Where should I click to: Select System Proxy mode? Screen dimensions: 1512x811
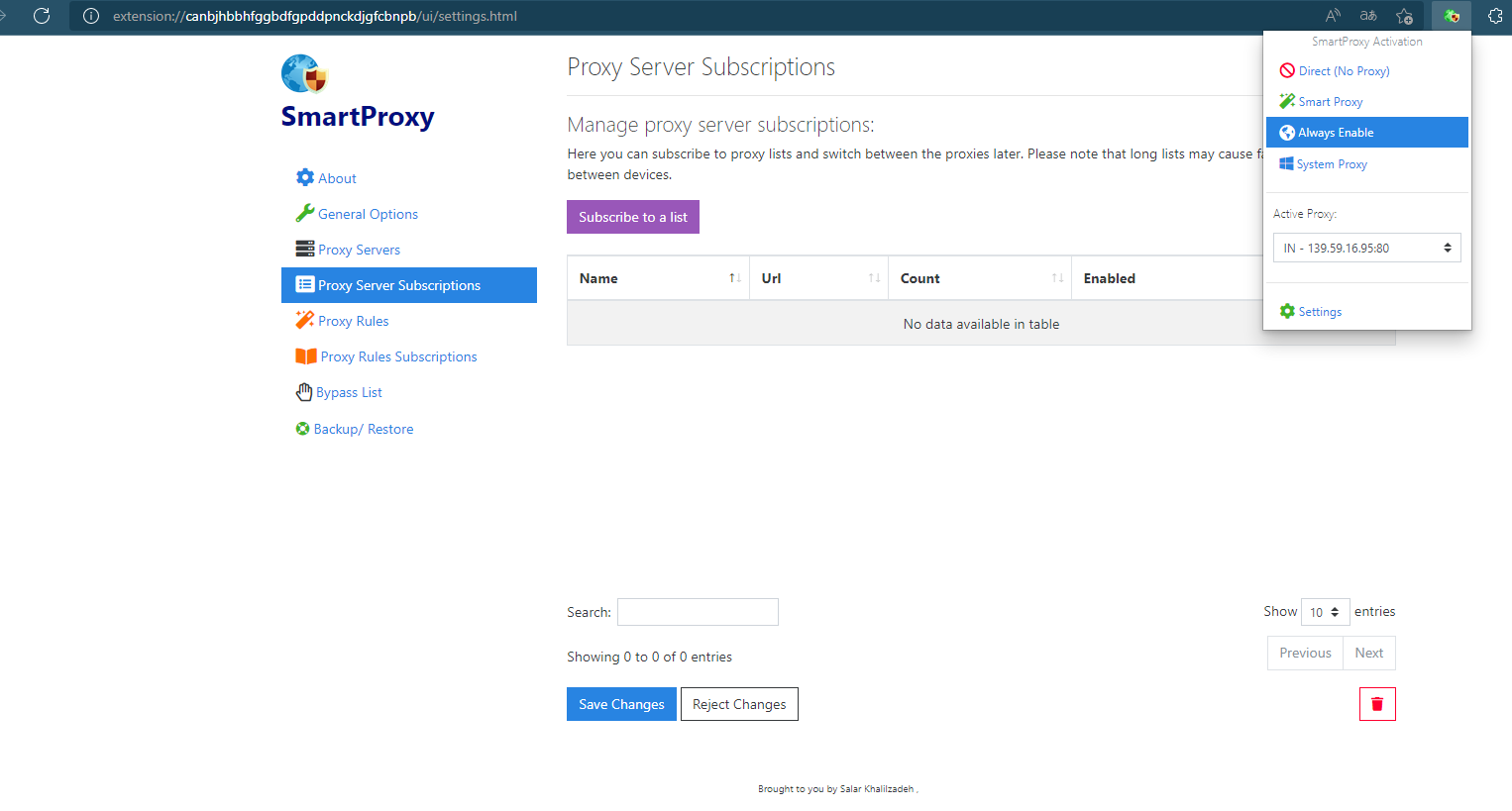1367,163
